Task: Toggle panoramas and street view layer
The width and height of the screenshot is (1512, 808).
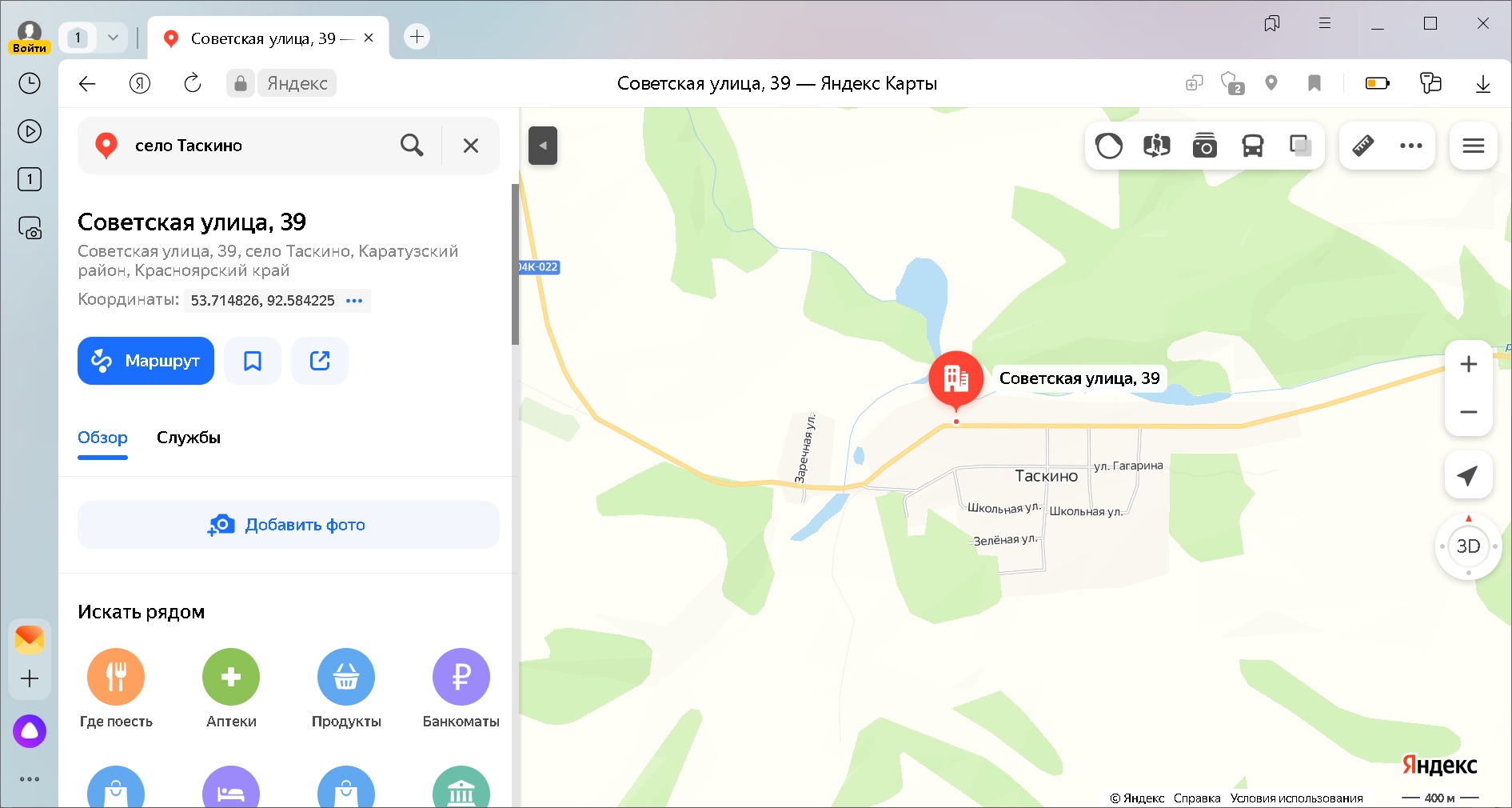Action: coord(1157,146)
